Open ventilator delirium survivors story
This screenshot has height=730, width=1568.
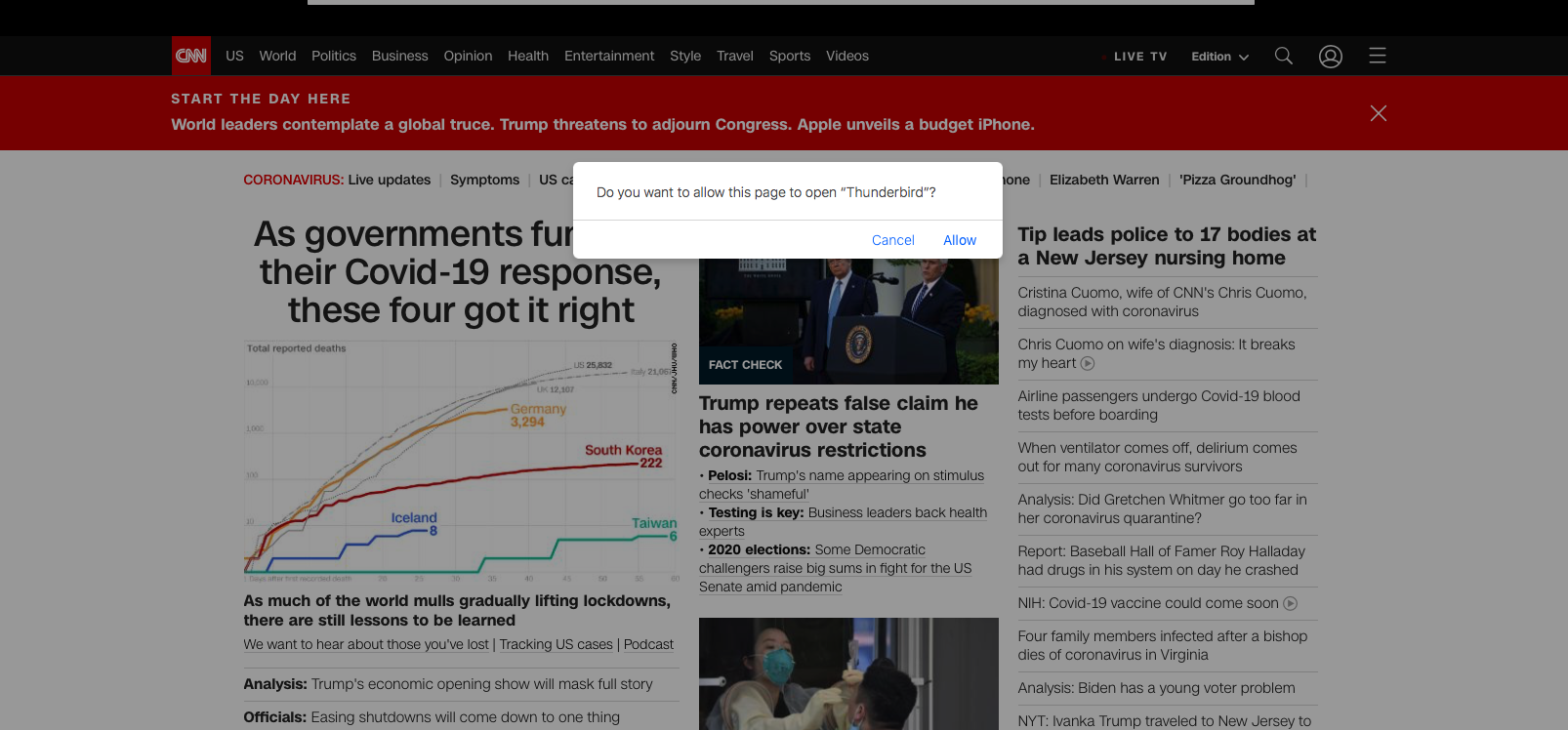click(1157, 457)
